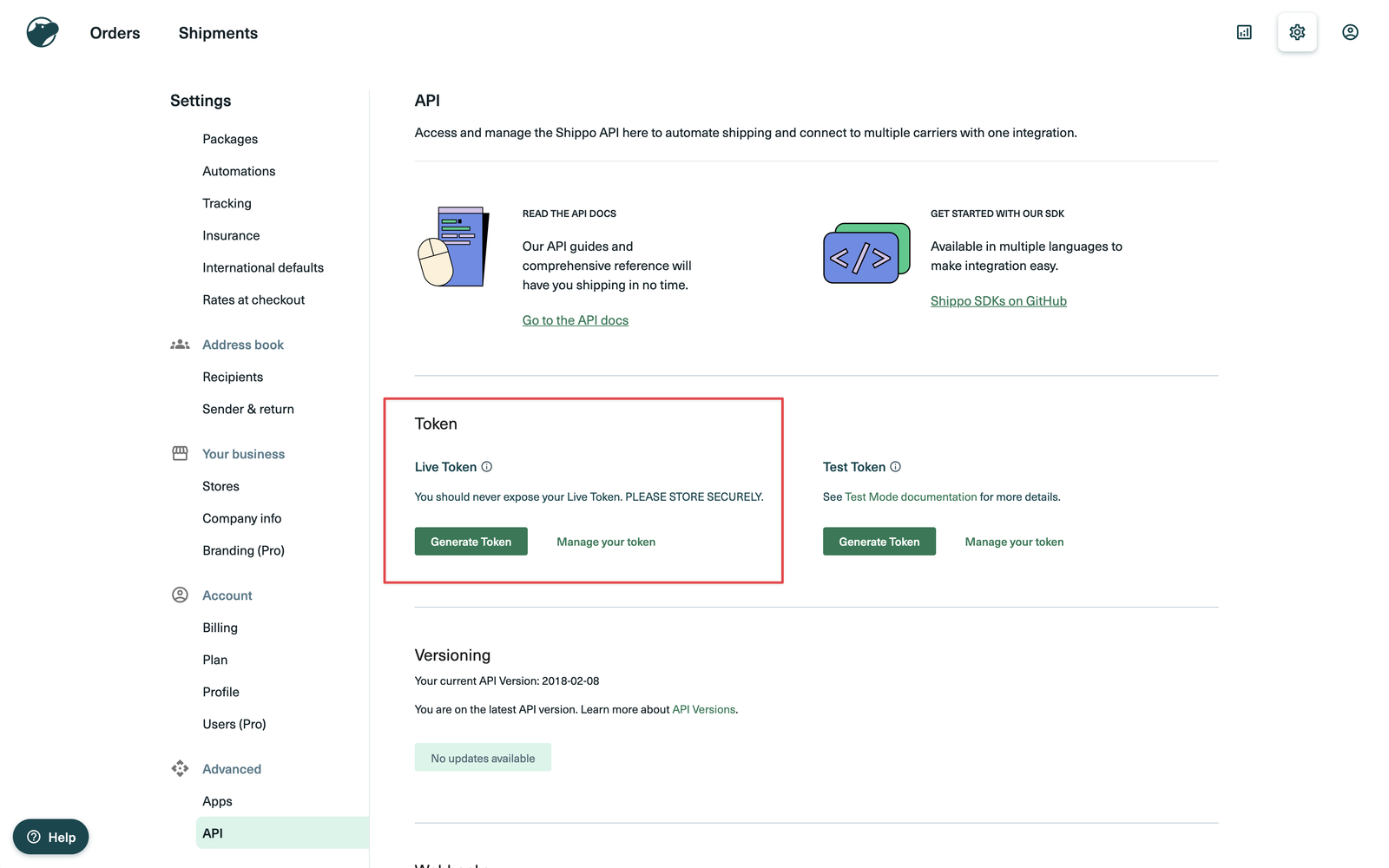Click the Shippo hippo logo
The height and width of the screenshot is (868, 1389).
click(x=42, y=31)
